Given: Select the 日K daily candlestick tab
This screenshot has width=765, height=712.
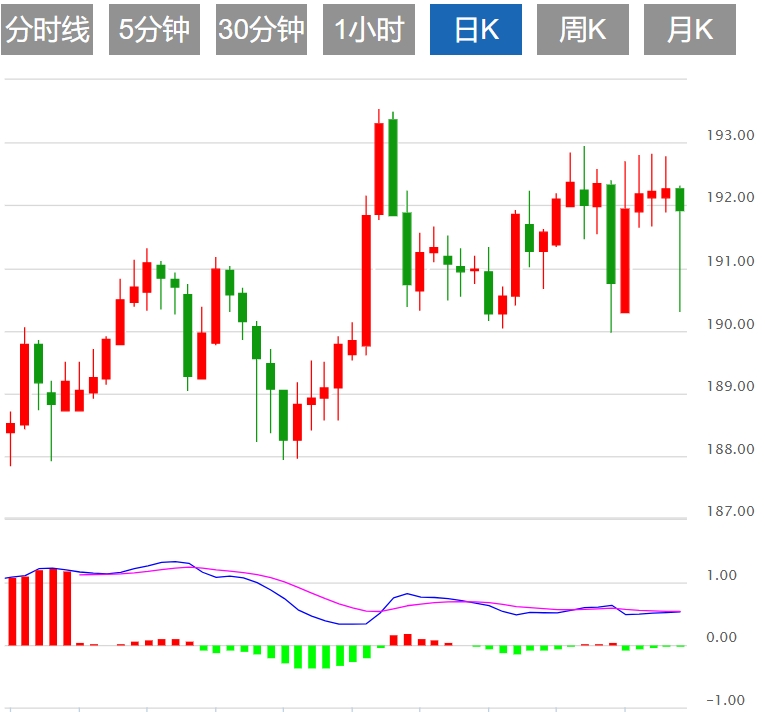Looking at the screenshot, I should (x=476, y=30).
